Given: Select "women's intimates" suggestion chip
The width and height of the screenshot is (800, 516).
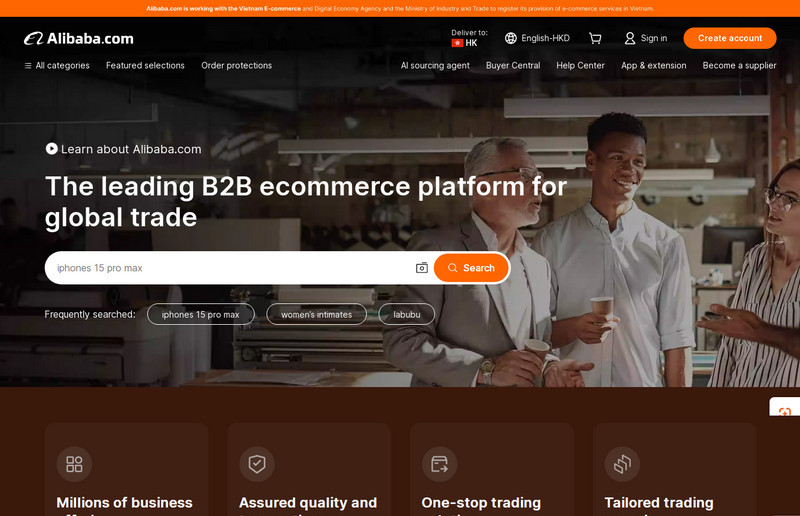Looking at the screenshot, I should [316, 314].
